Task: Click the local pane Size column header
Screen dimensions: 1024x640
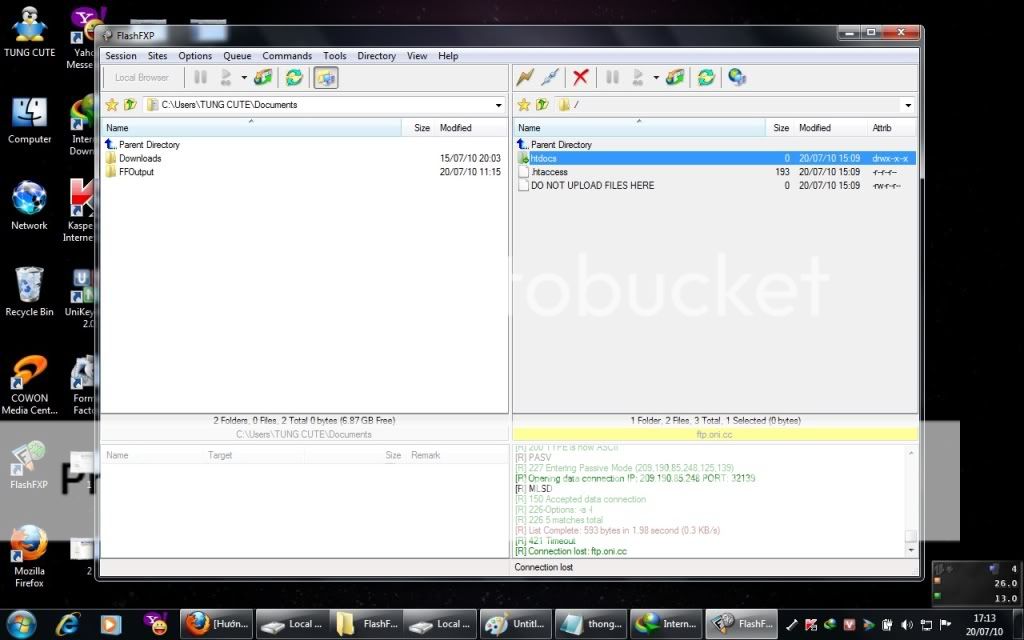Action: pos(421,128)
